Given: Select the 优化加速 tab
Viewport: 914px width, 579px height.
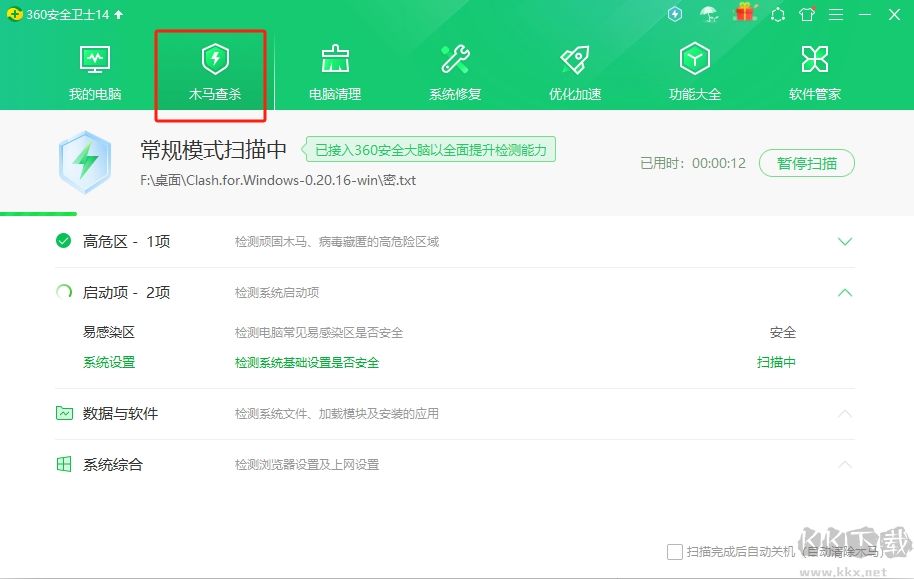Looking at the screenshot, I should coord(575,73).
